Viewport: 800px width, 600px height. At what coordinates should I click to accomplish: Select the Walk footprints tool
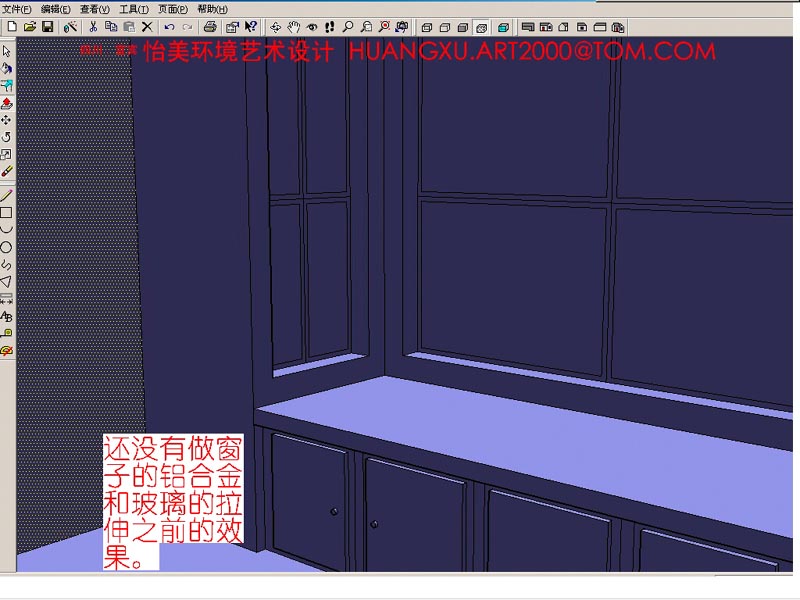[330, 27]
